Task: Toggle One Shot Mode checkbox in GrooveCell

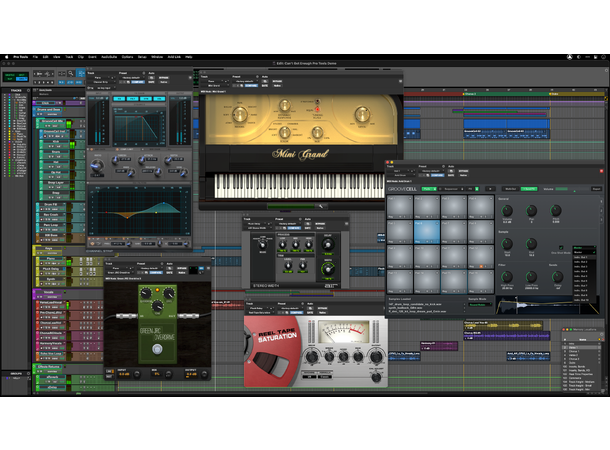Action: (561, 247)
